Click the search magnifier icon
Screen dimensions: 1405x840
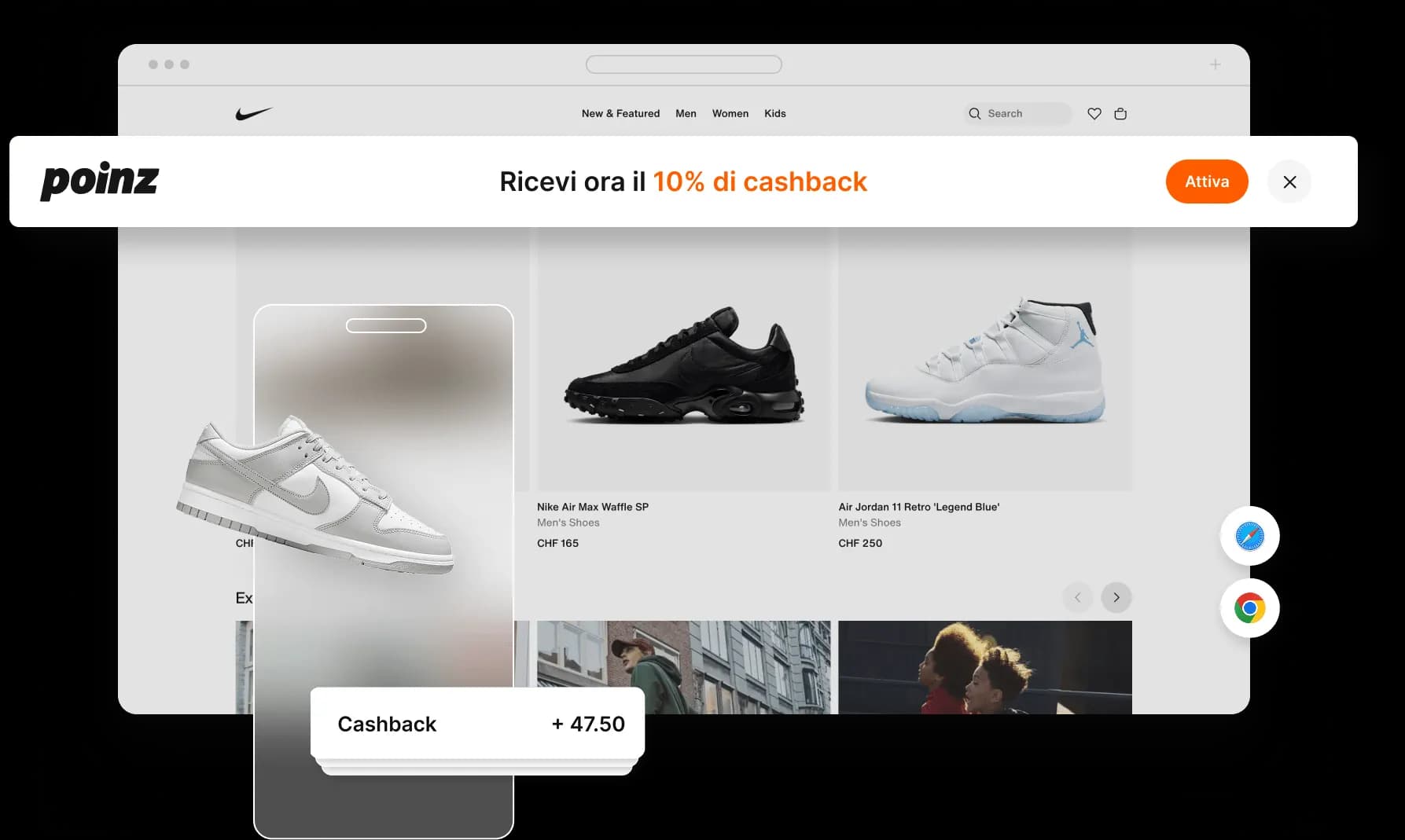(975, 114)
